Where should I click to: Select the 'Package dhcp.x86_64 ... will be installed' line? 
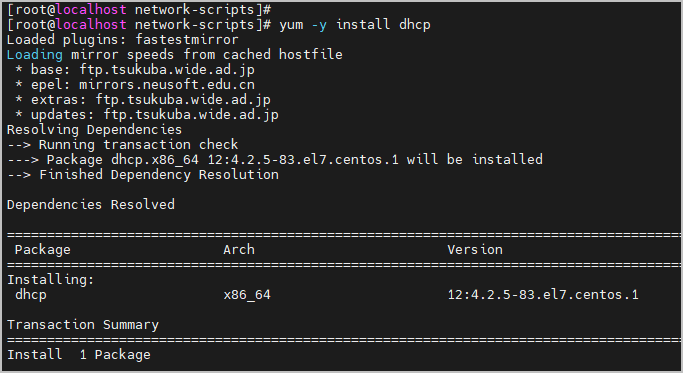275,159
